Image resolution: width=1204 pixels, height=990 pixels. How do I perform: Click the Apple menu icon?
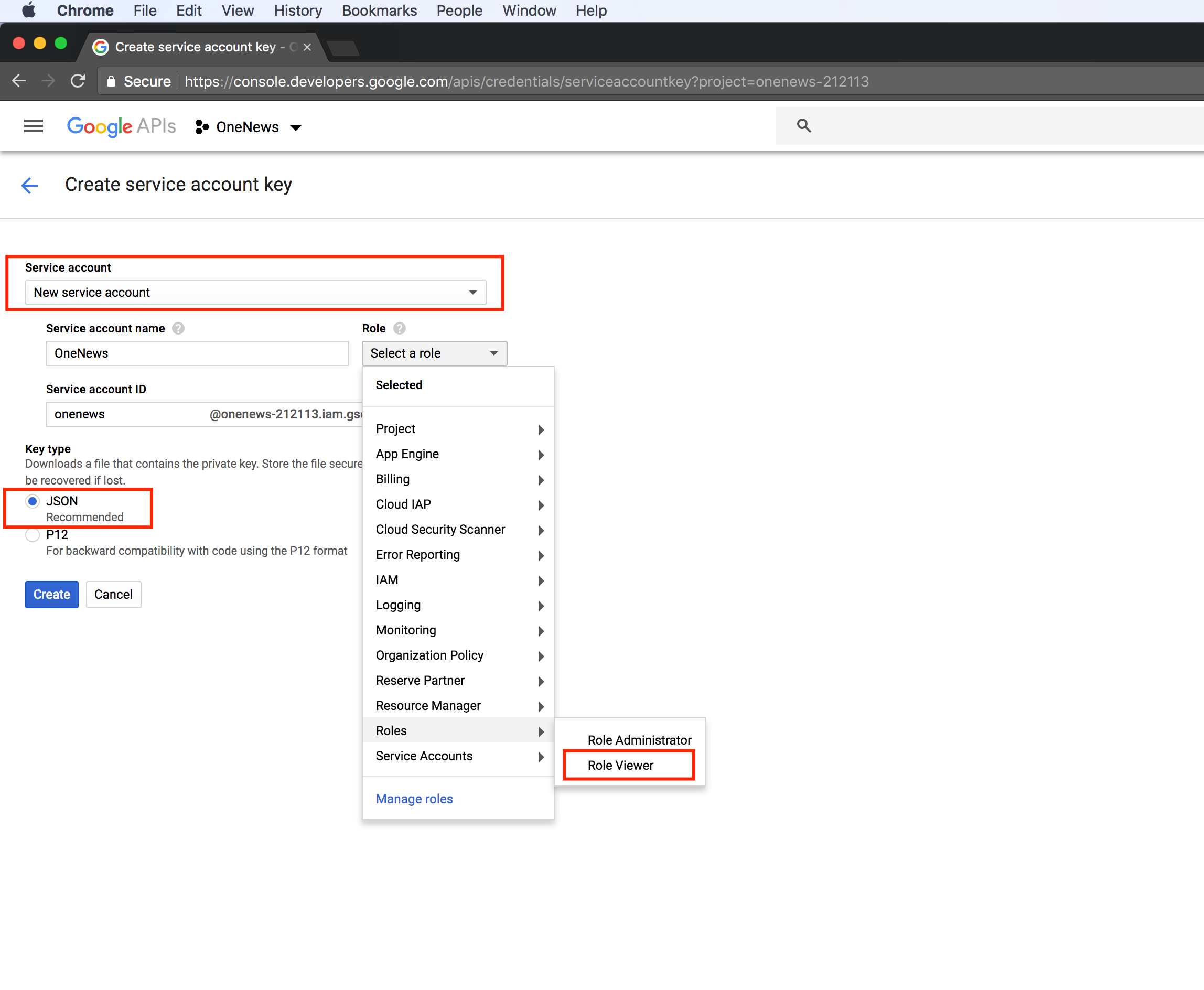point(28,10)
